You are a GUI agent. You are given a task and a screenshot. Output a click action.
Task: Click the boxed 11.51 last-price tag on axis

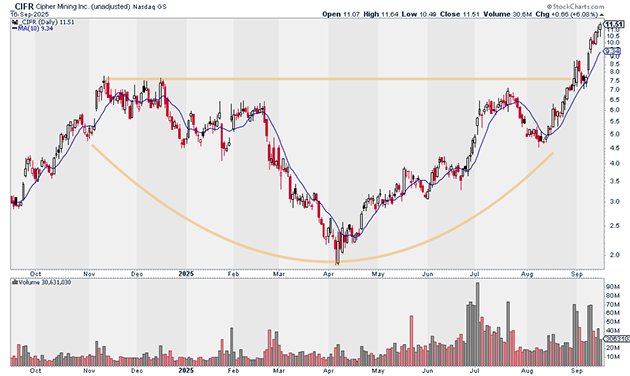[x=613, y=24]
